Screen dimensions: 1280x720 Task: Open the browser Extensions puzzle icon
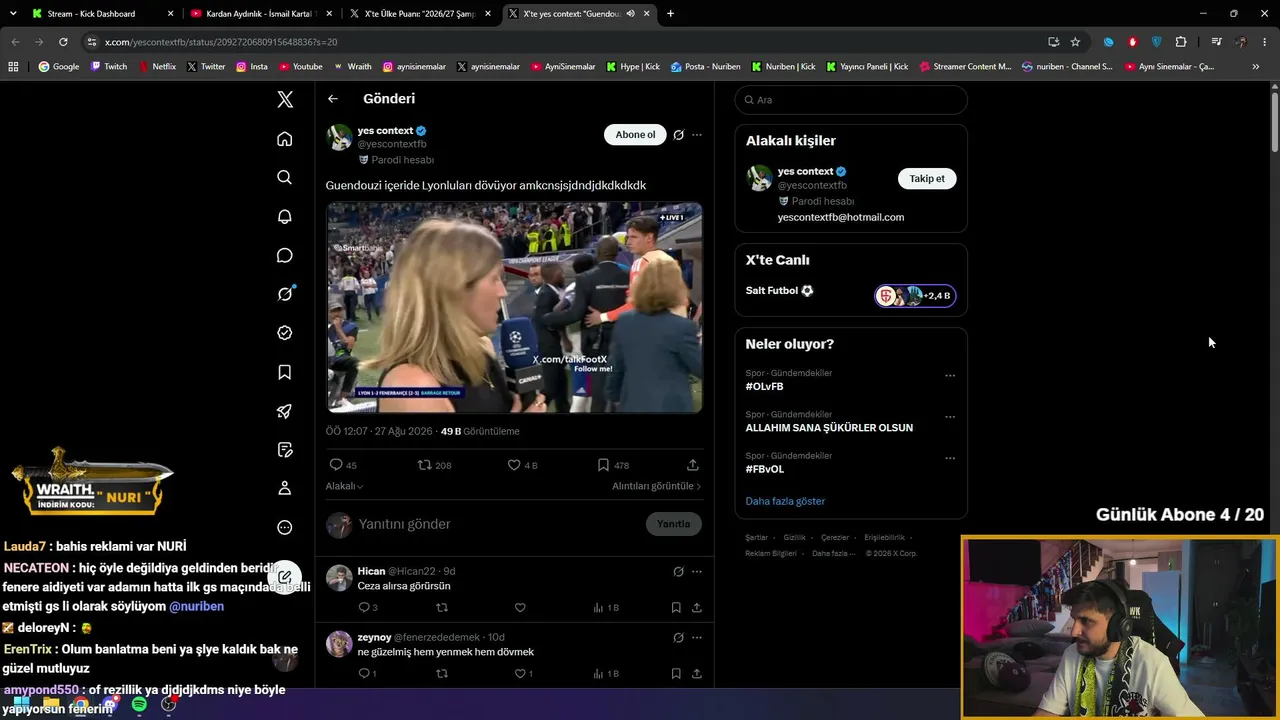(x=1181, y=42)
